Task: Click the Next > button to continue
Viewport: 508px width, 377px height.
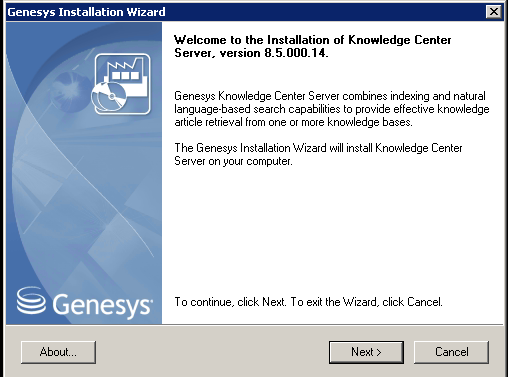Action: coord(366,352)
